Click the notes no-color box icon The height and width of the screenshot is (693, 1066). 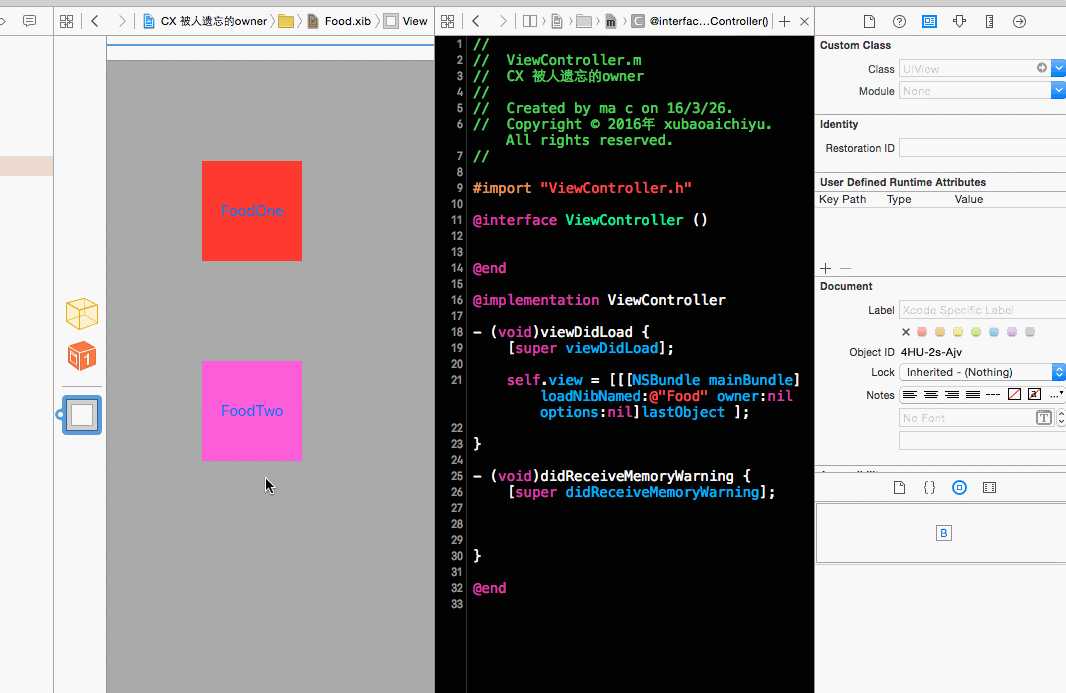point(1014,394)
